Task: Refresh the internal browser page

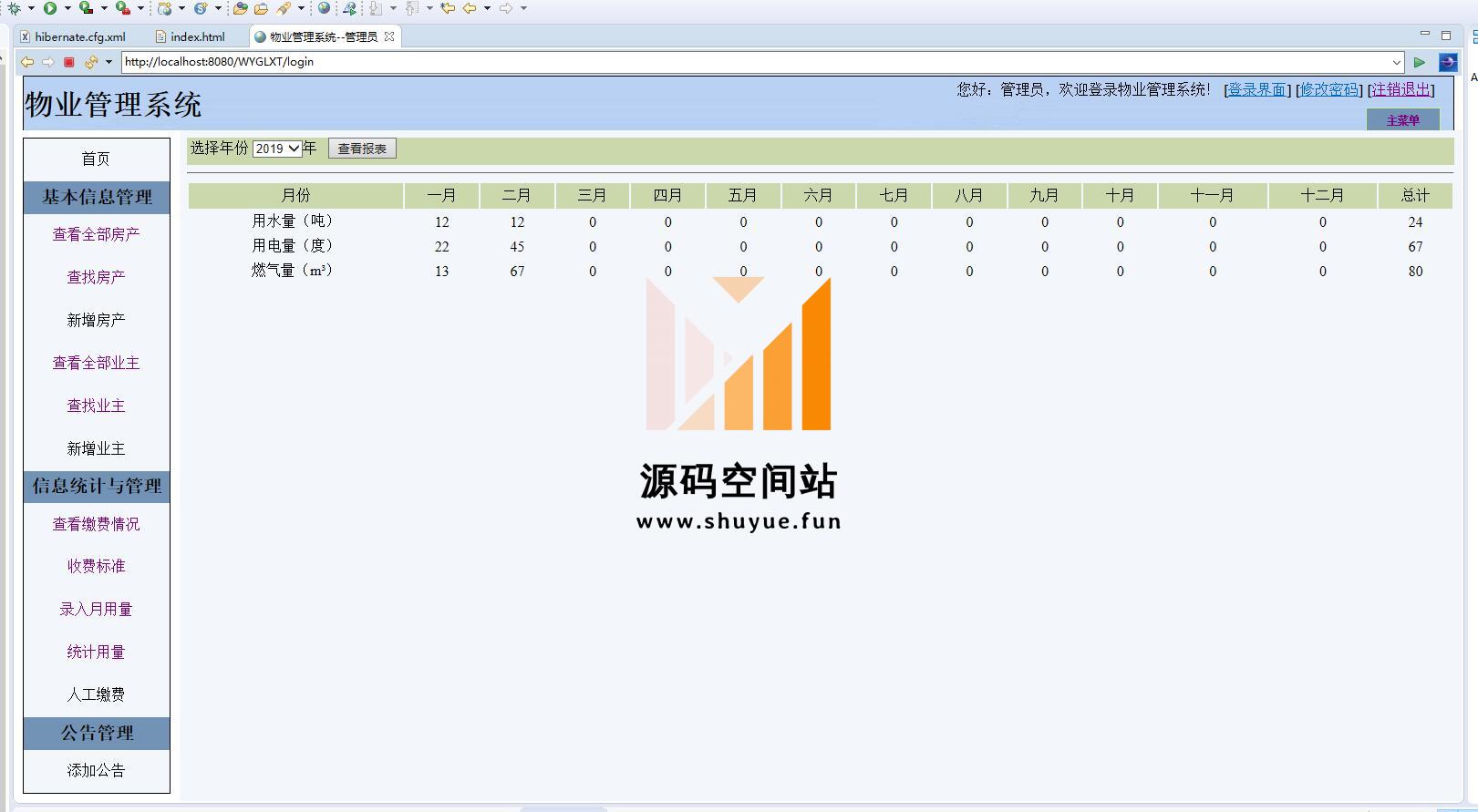Action: click(x=90, y=62)
